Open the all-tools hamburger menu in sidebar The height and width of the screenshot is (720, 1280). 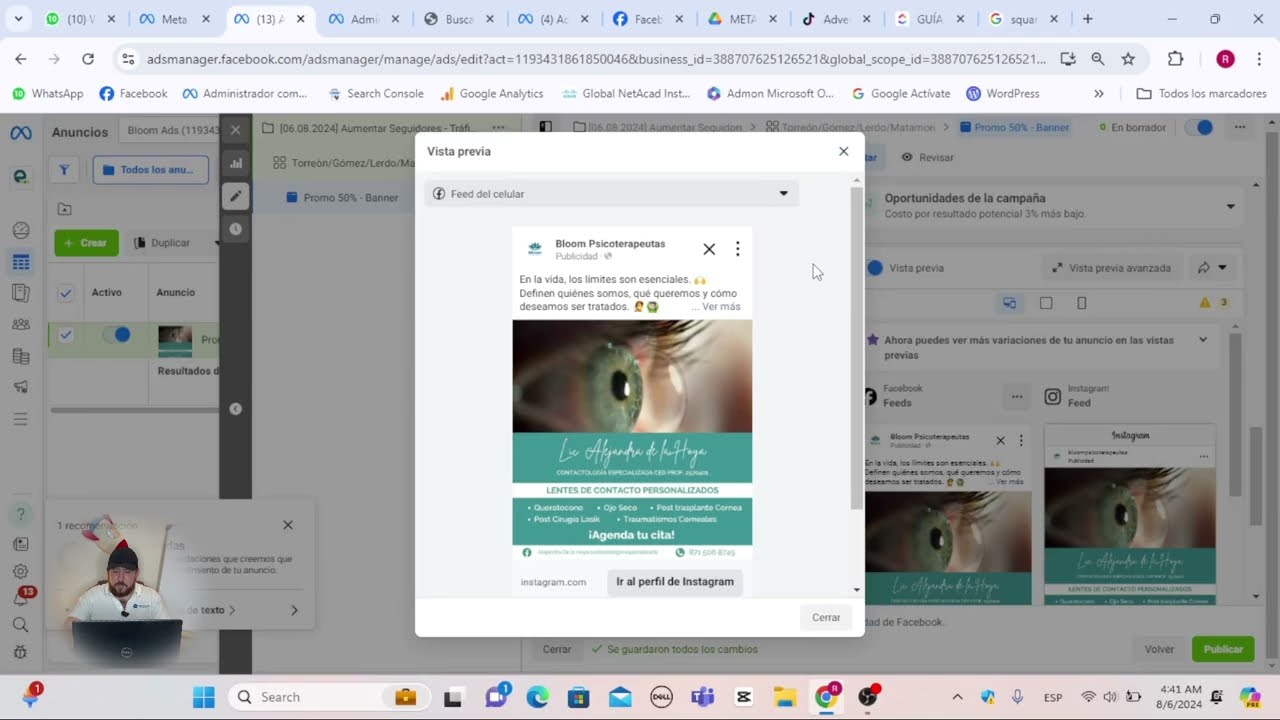[x=20, y=419]
